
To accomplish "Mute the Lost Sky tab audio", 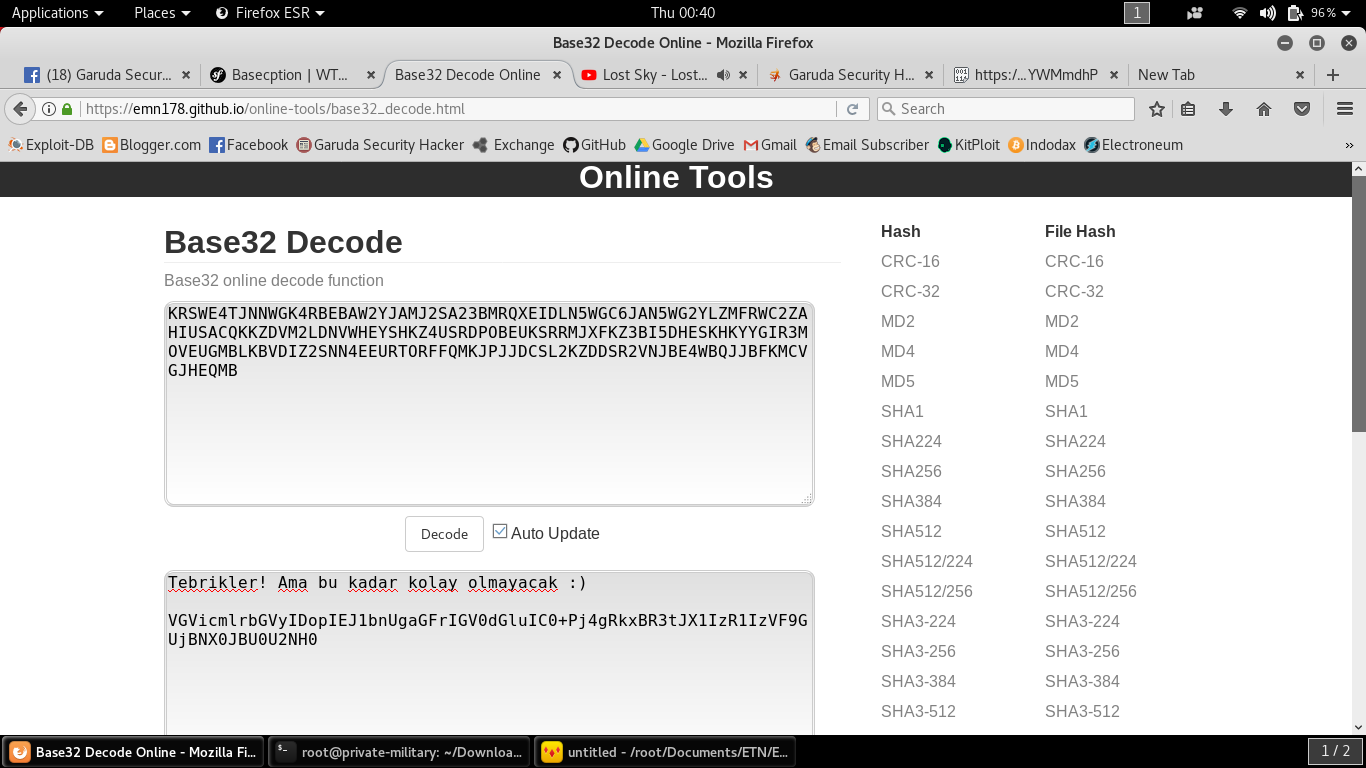I will coord(724,75).
